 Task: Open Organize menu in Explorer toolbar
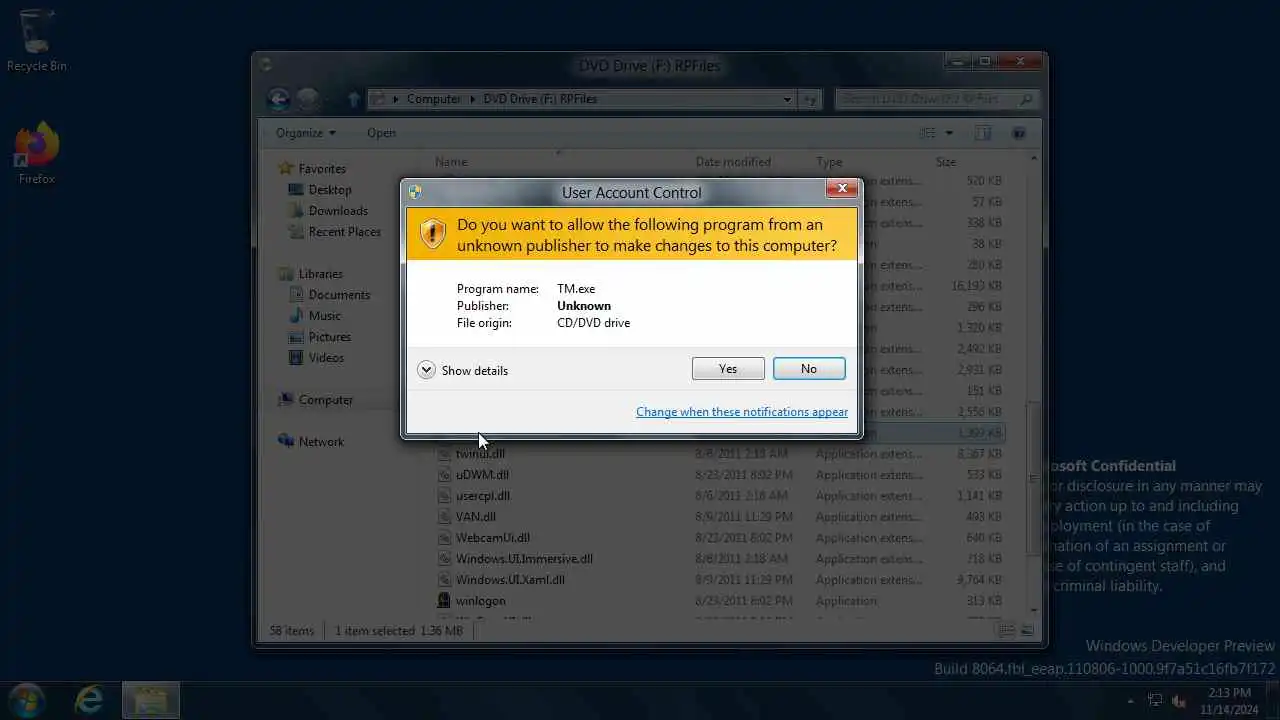(306, 133)
